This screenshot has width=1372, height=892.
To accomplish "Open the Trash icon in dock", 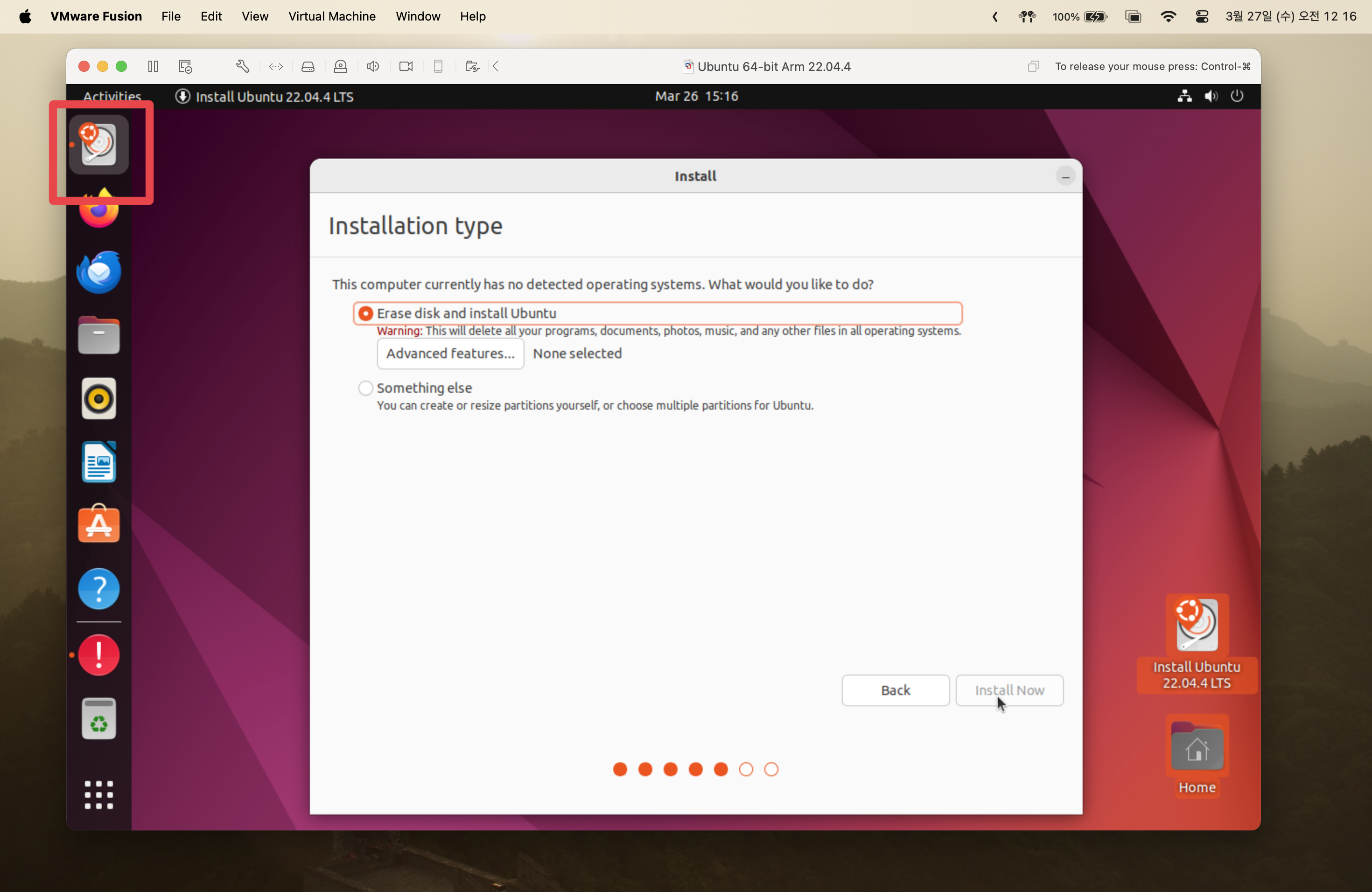I will (98, 718).
